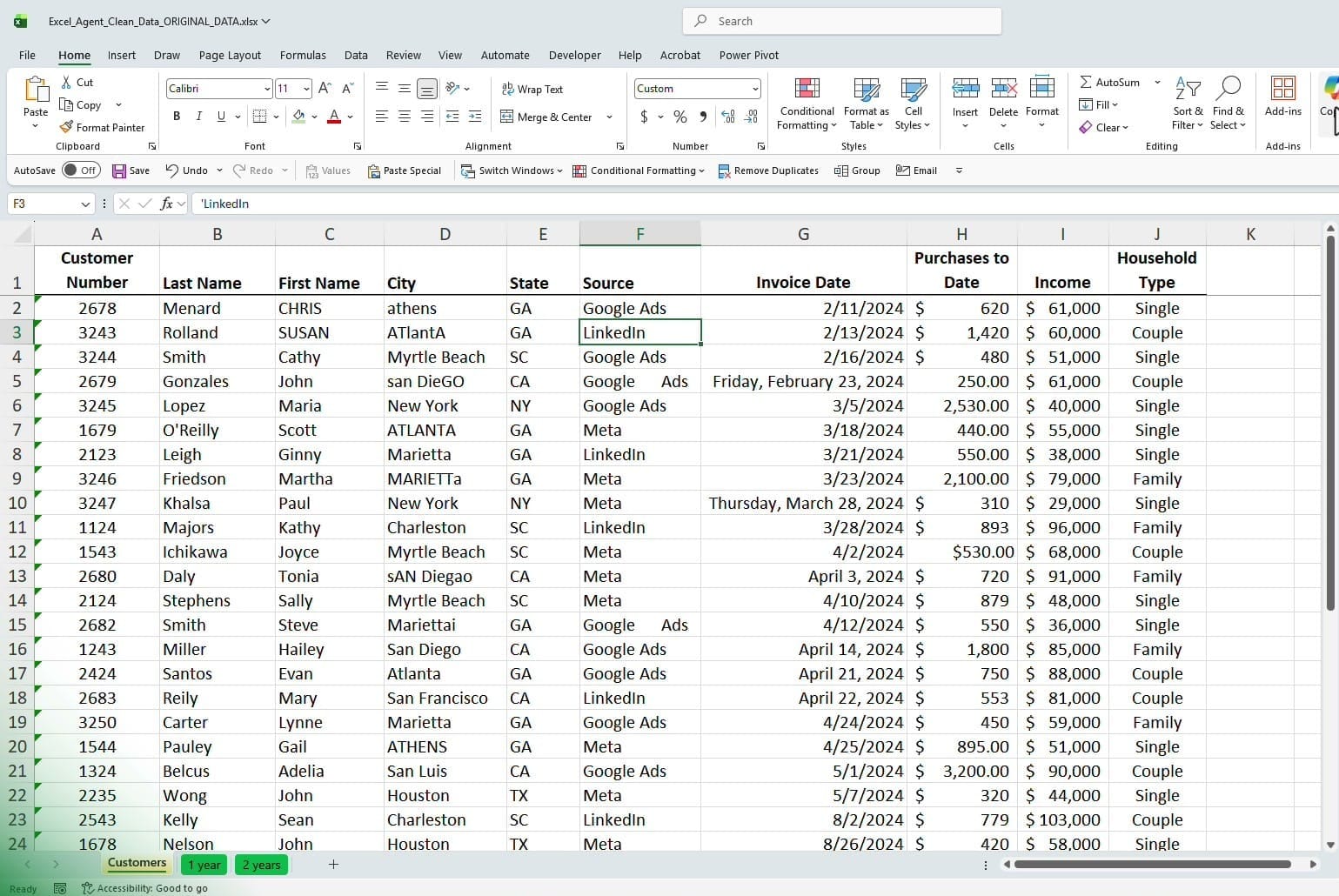The width and height of the screenshot is (1339, 896).
Task: Activate the Wrap Text command
Action: 532,88
